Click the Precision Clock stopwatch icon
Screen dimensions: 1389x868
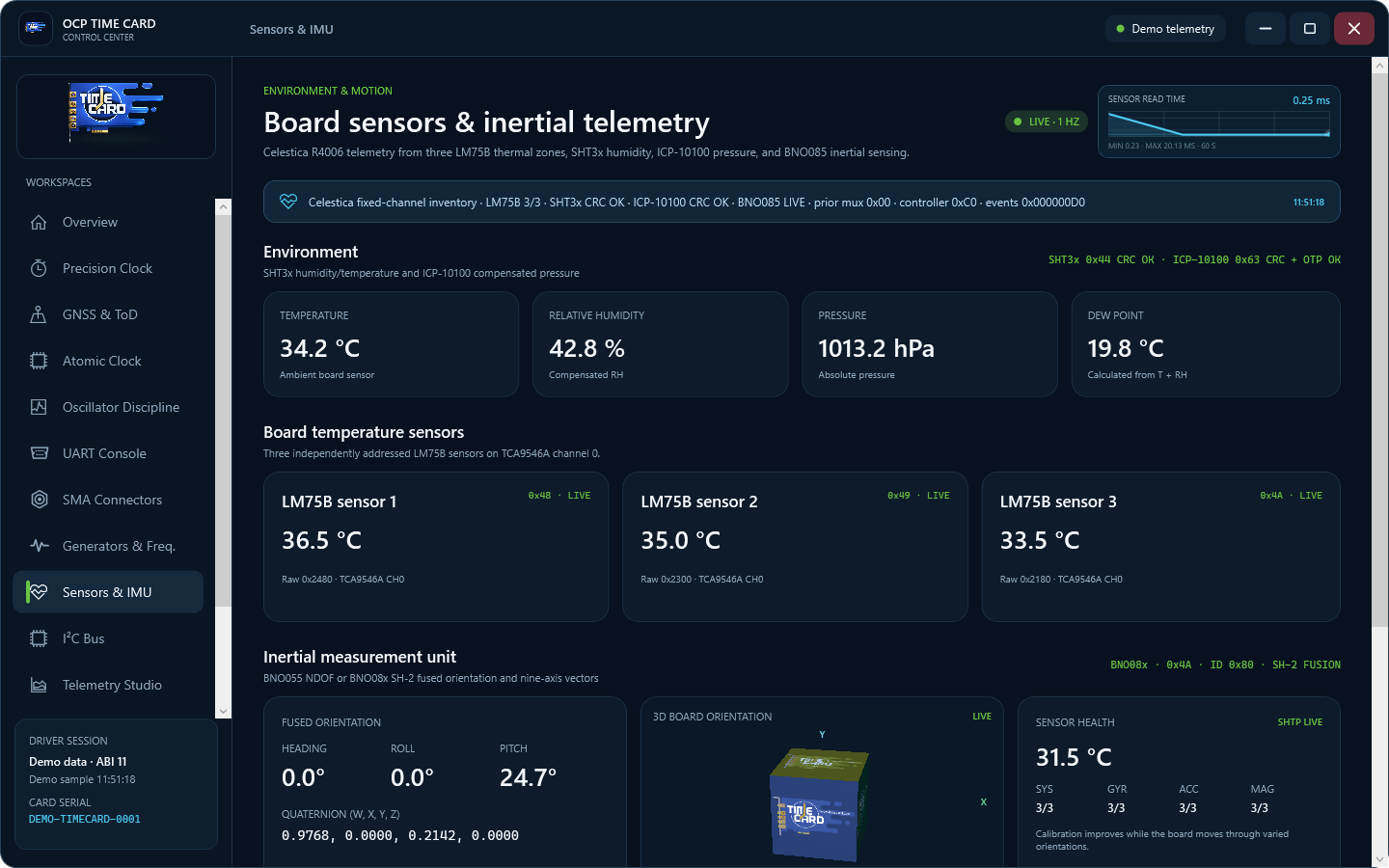39,268
